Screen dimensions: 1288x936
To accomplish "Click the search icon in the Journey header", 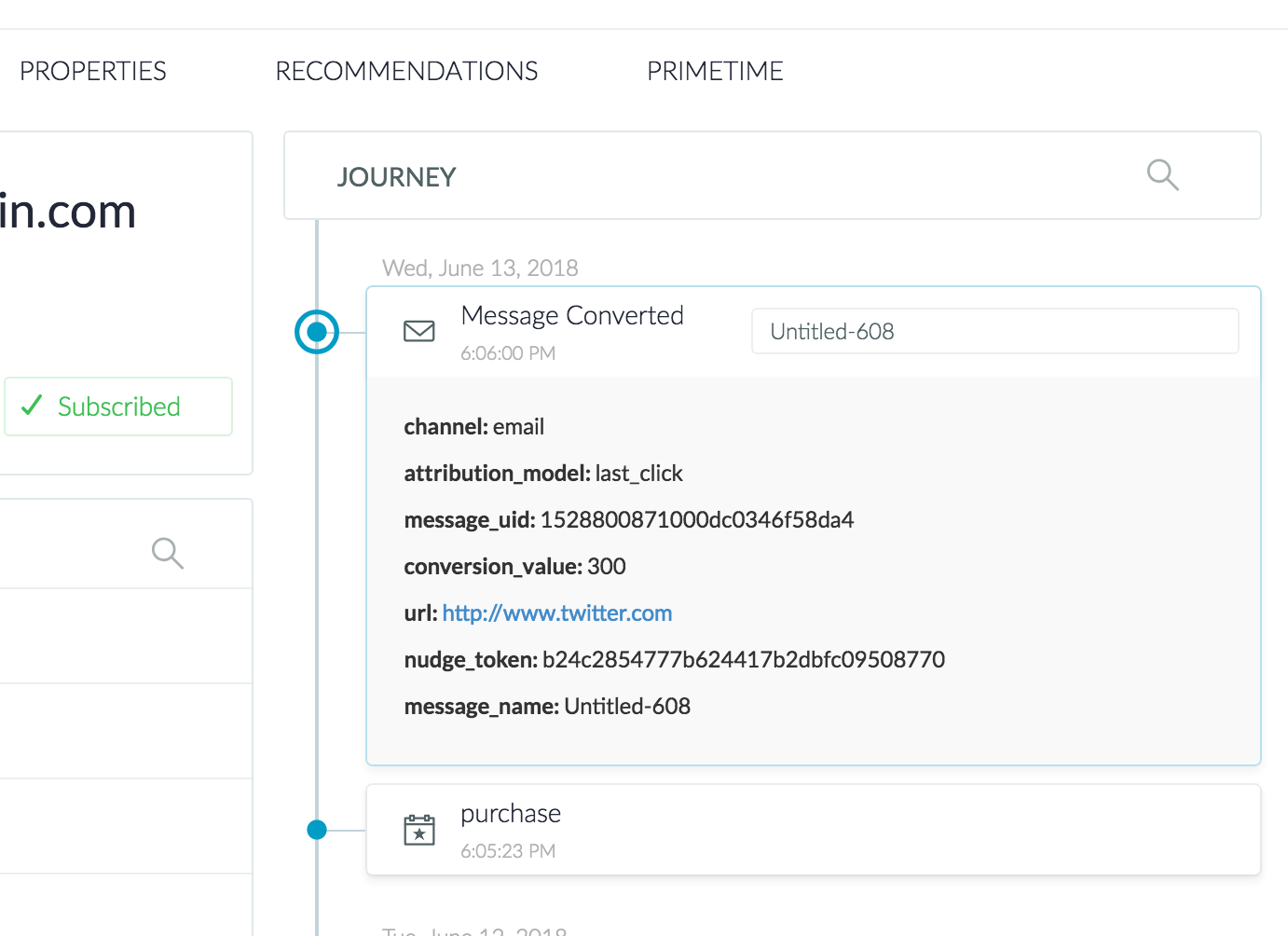I will point(1162,175).
